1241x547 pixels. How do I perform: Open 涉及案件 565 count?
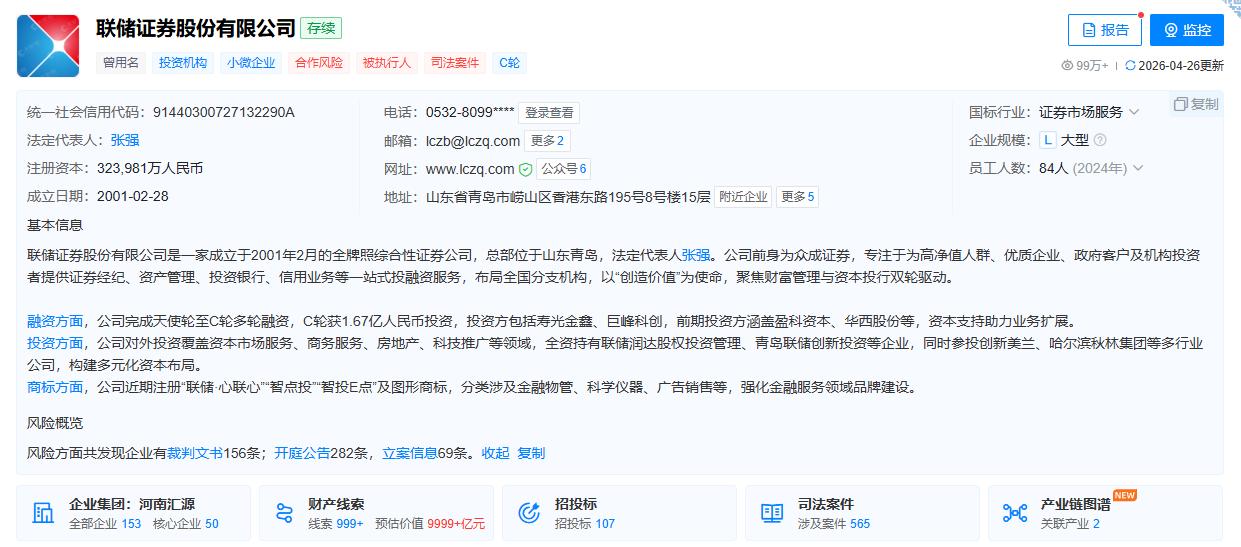834,523
